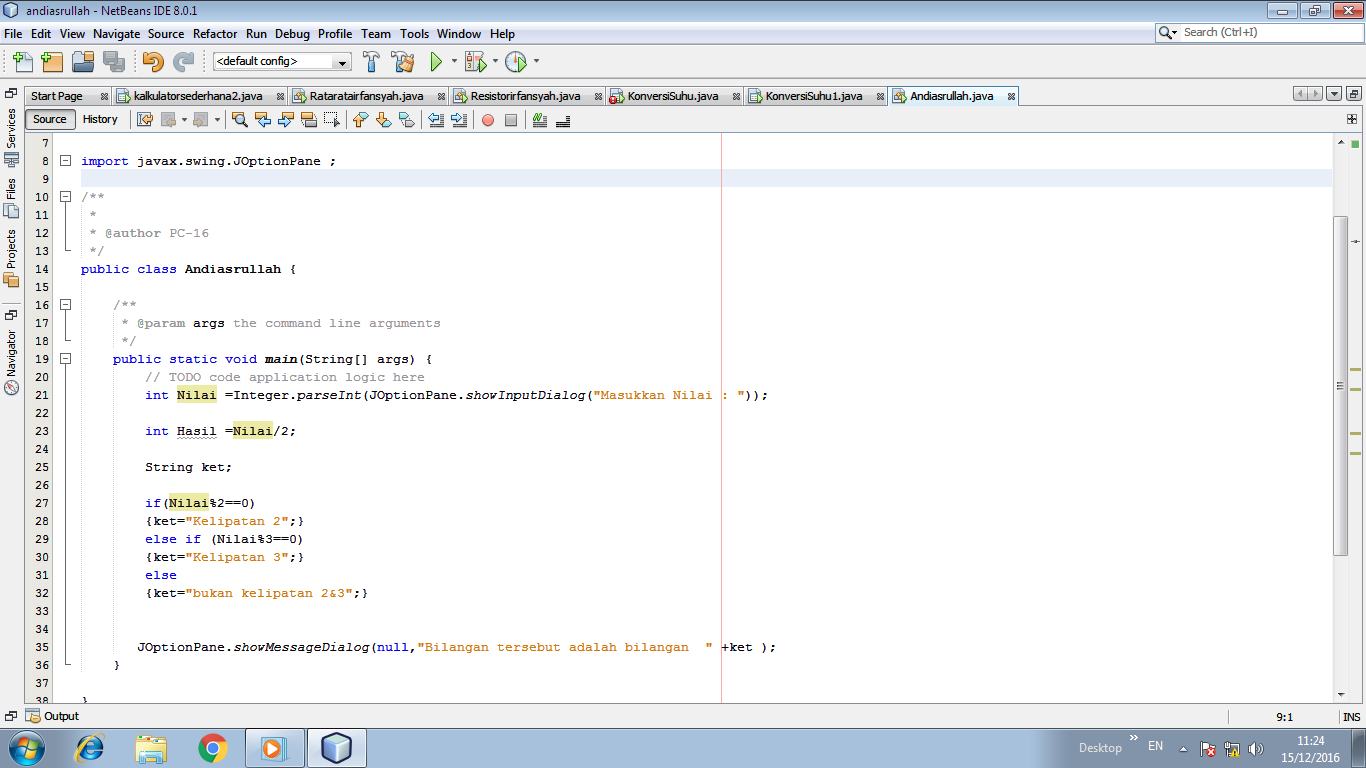Open the Profile Project dropdown arrow
1366x768 pixels.
pos(536,62)
